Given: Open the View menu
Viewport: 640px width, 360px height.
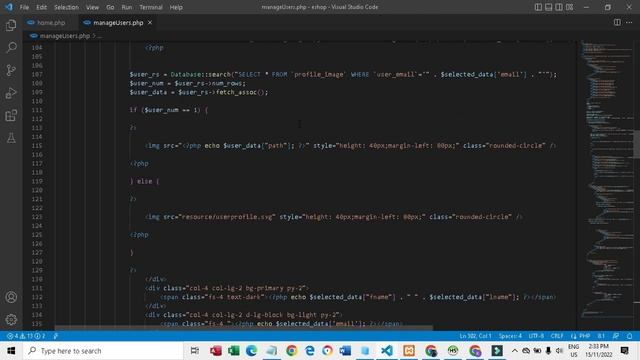Looking at the screenshot, I should (92, 7).
